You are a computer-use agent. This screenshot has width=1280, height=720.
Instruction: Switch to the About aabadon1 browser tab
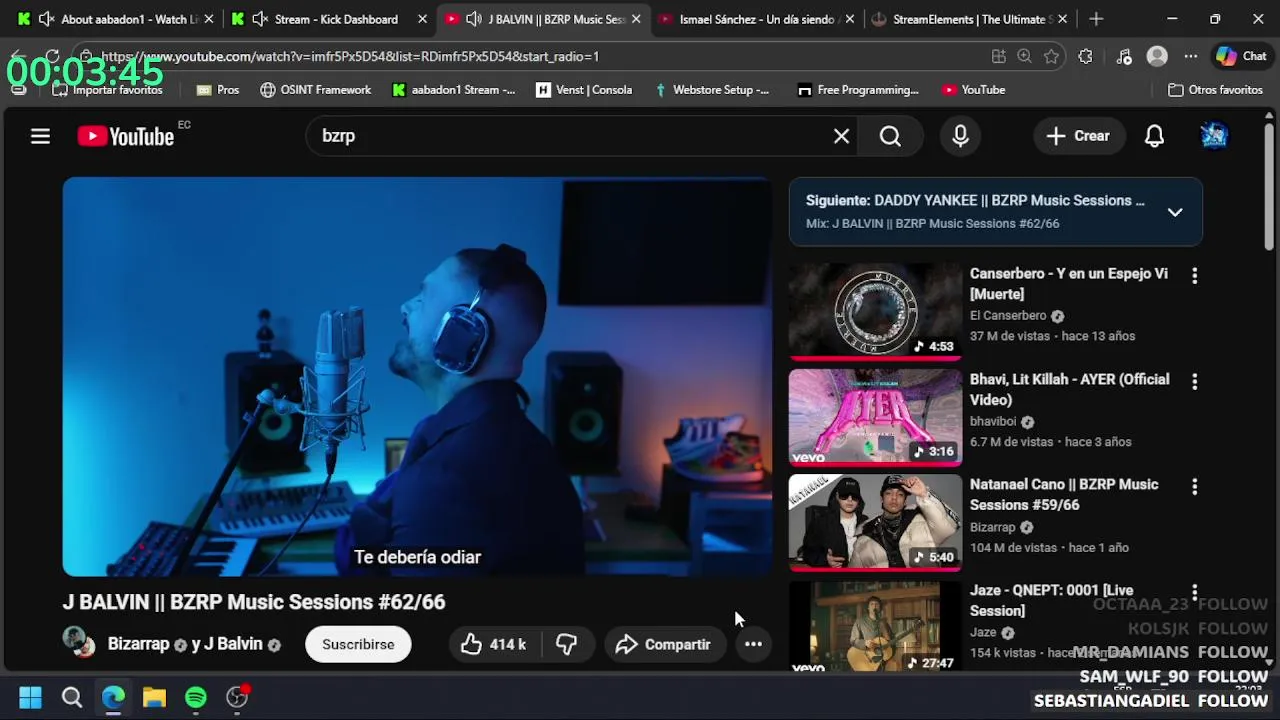118,19
